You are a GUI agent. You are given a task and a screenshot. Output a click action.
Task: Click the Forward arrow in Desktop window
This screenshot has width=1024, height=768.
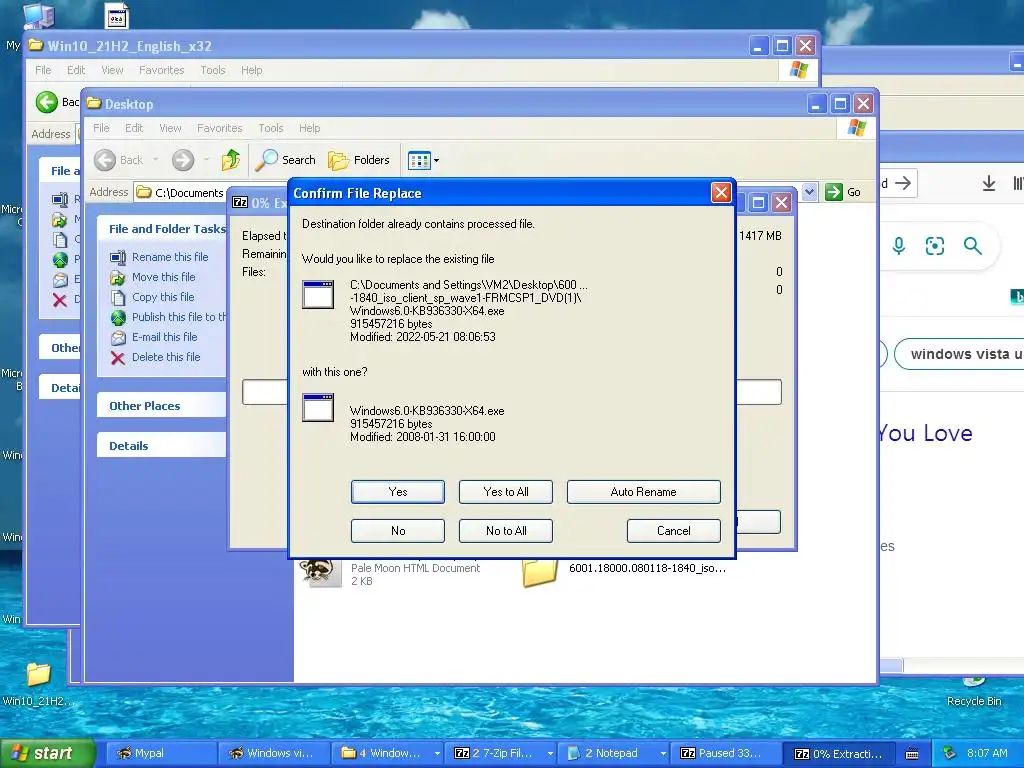pos(183,160)
